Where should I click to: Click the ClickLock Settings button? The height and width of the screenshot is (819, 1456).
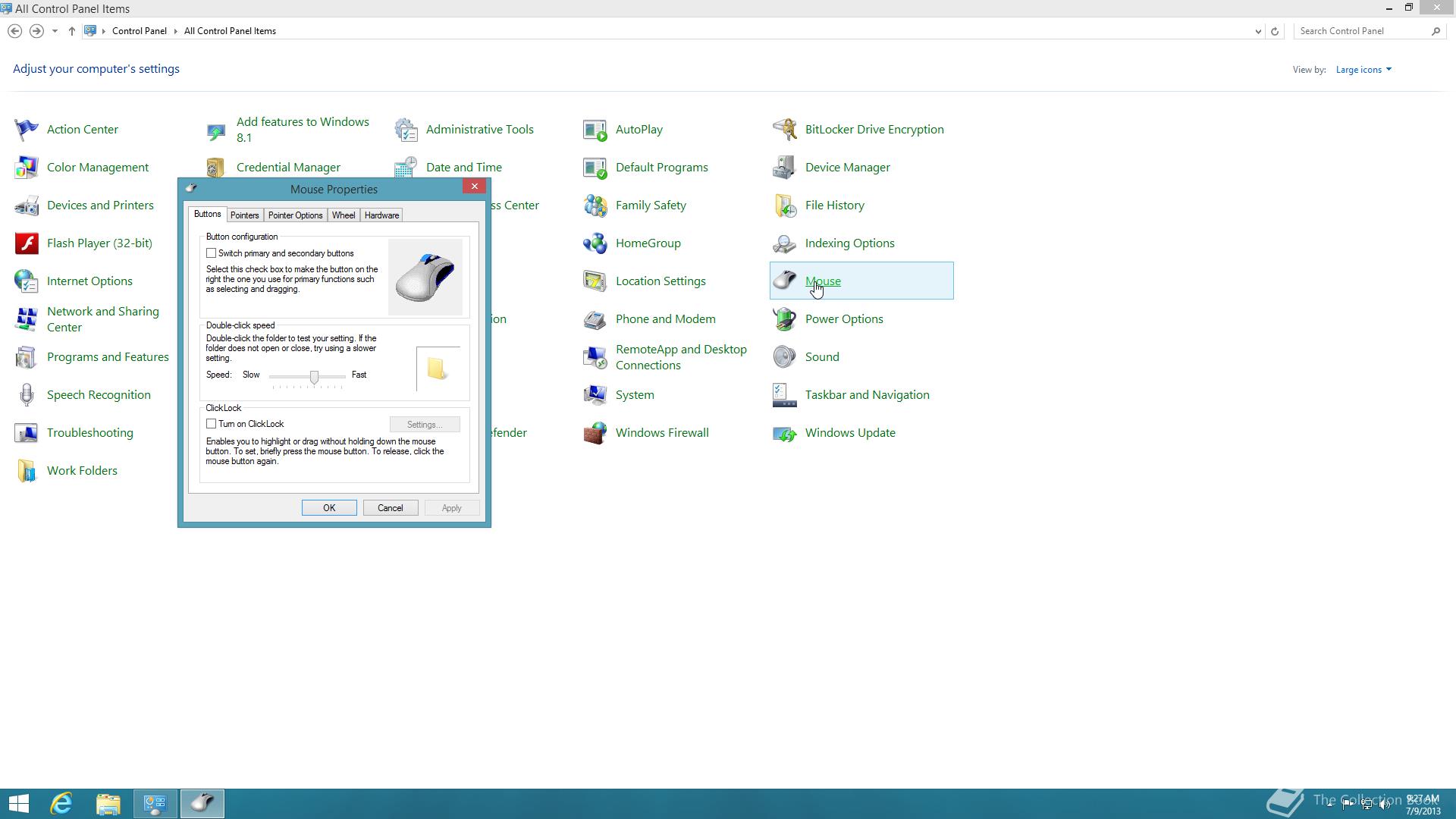click(x=425, y=425)
